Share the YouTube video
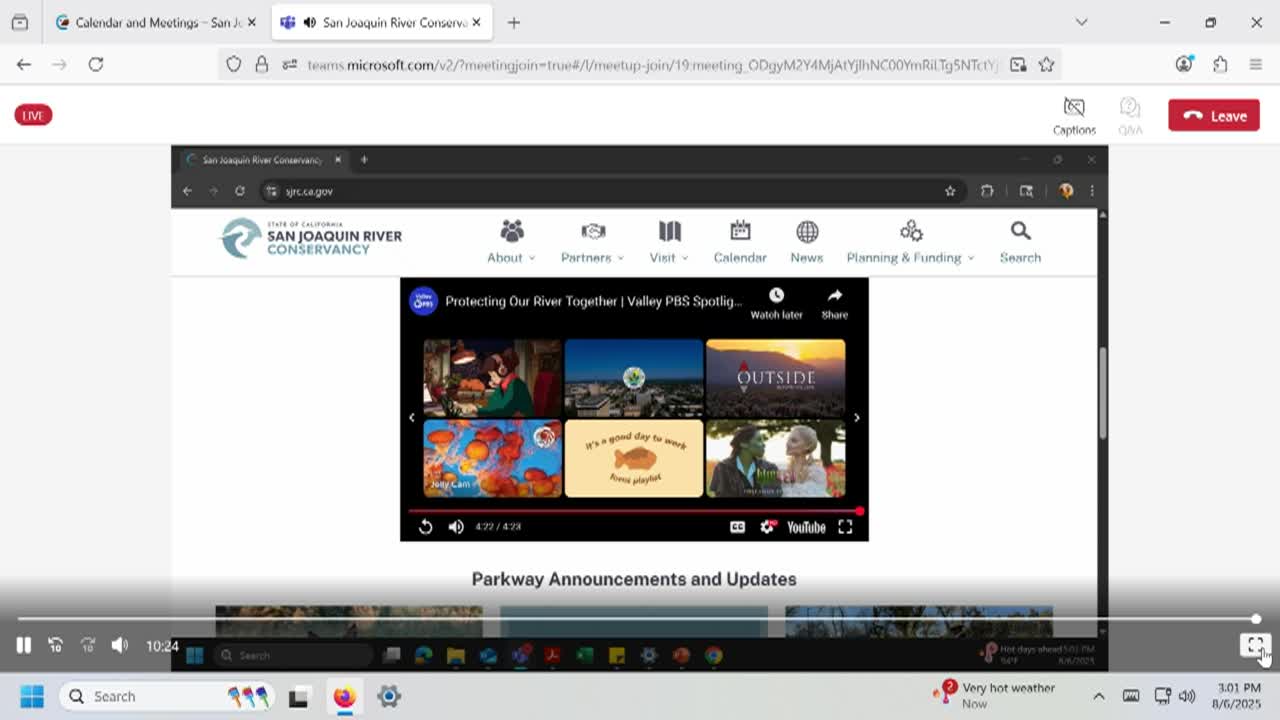This screenshot has width=1280, height=720. pyautogui.click(x=835, y=303)
